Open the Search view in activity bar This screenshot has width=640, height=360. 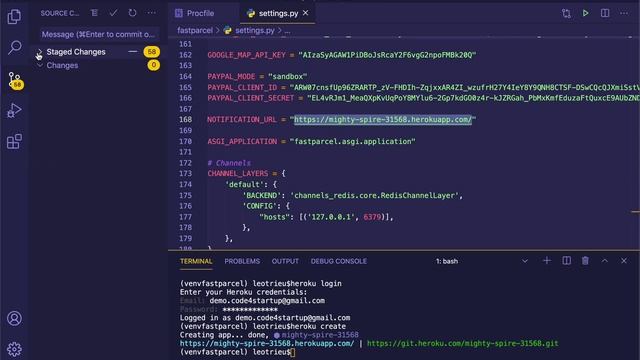point(14,47)
